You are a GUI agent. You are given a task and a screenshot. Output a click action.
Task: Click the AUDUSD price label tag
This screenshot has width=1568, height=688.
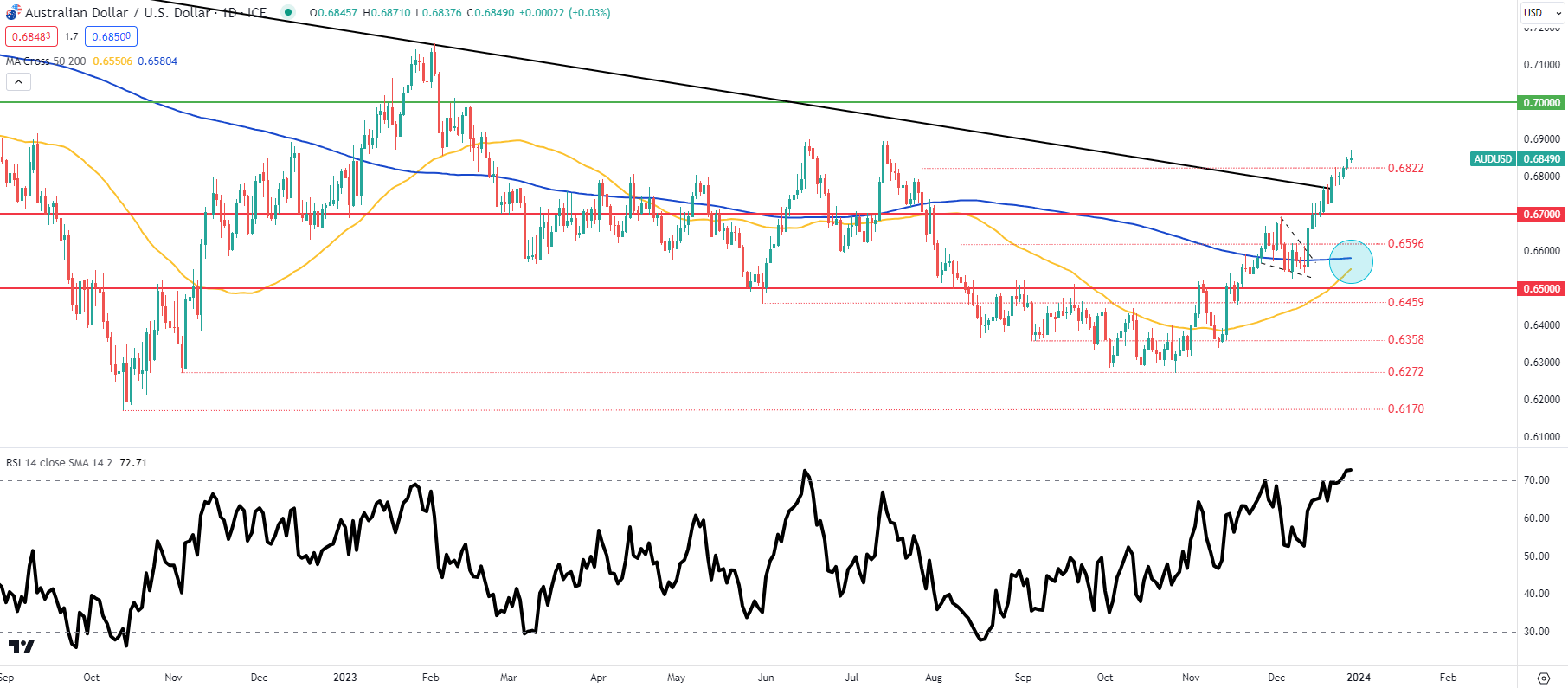click(1493, 159)
